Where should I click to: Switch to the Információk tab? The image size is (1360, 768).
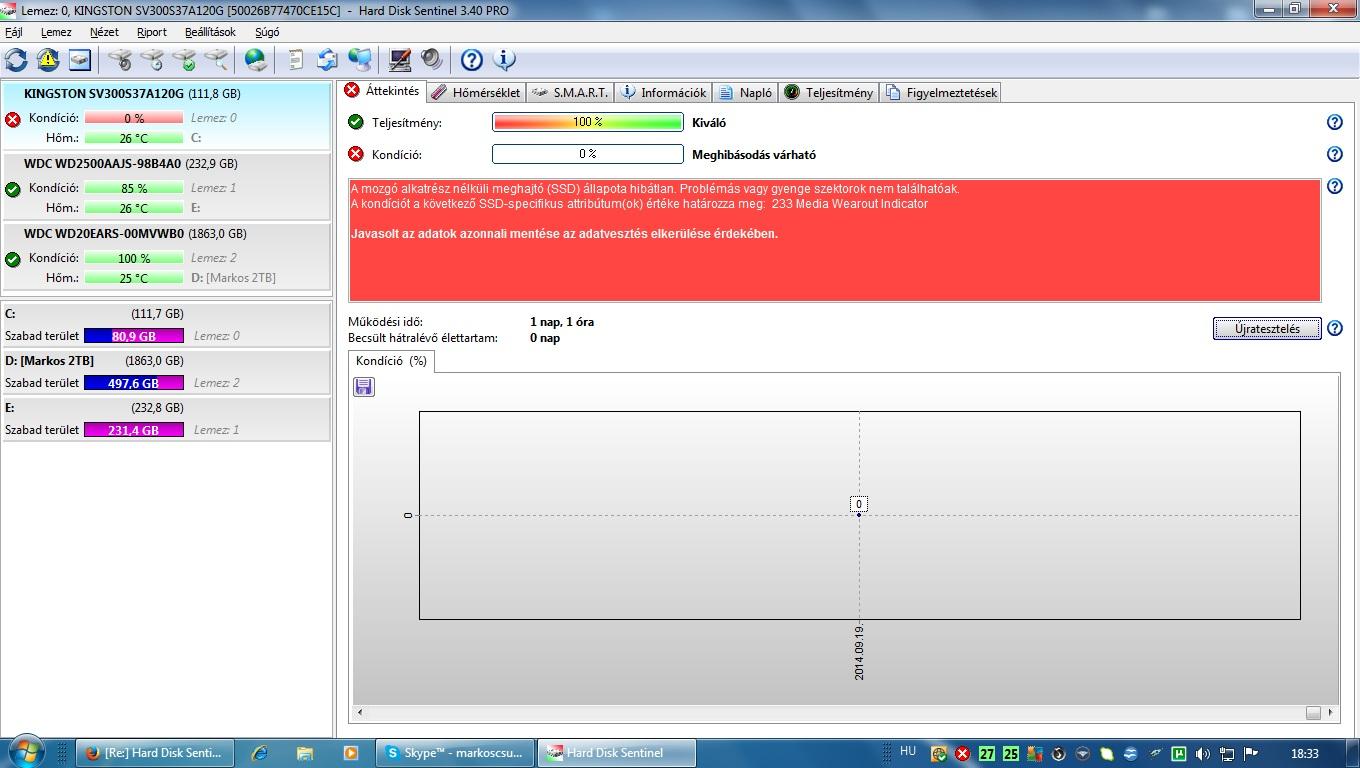[663, 92]
